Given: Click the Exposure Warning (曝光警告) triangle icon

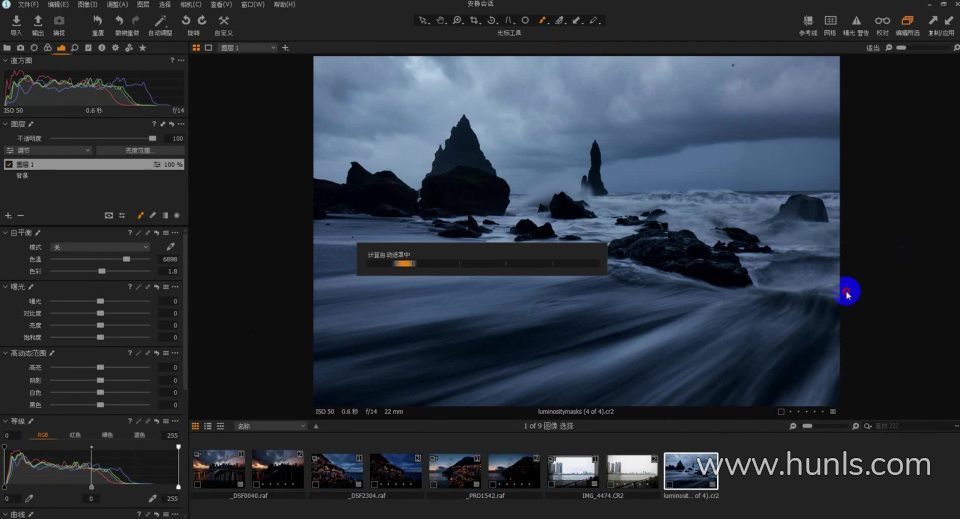Looking at the screenshot, I should 856,21.
